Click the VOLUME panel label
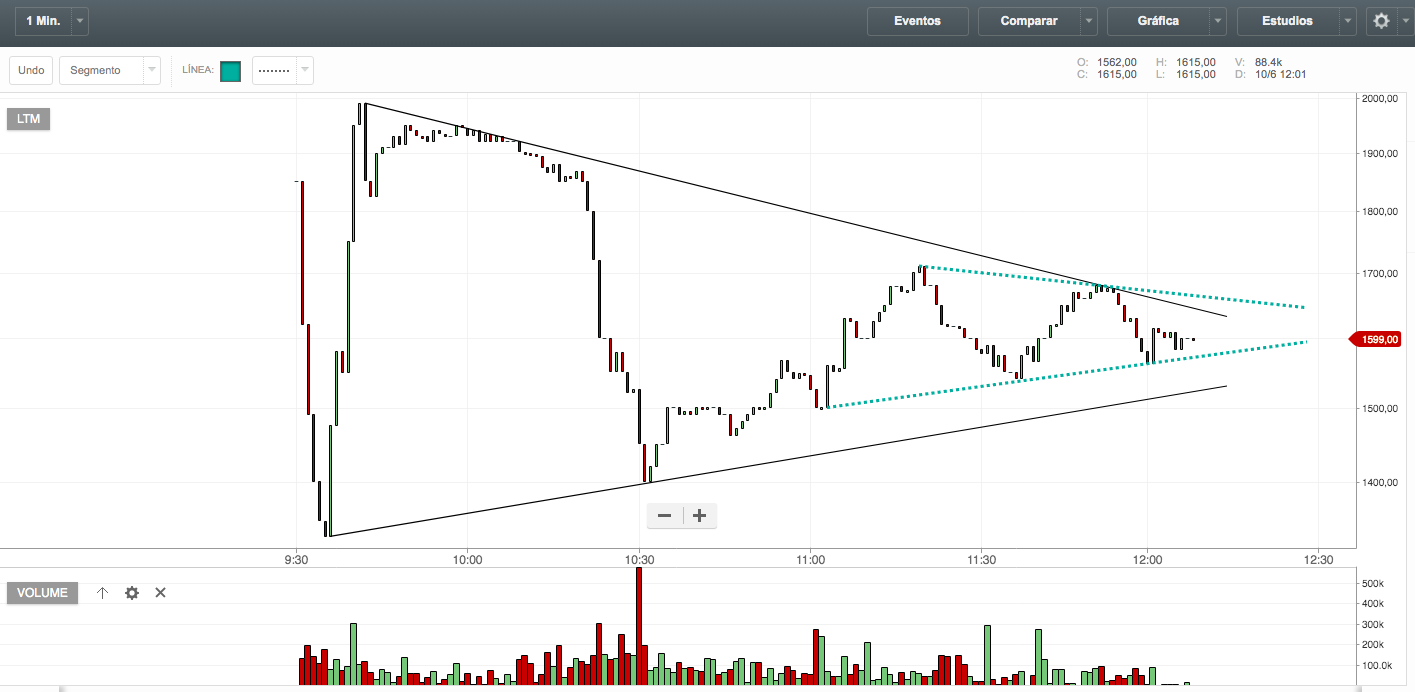Image resolution: width=1415 pixels, height=692 pixels. [x=43, y=593]
